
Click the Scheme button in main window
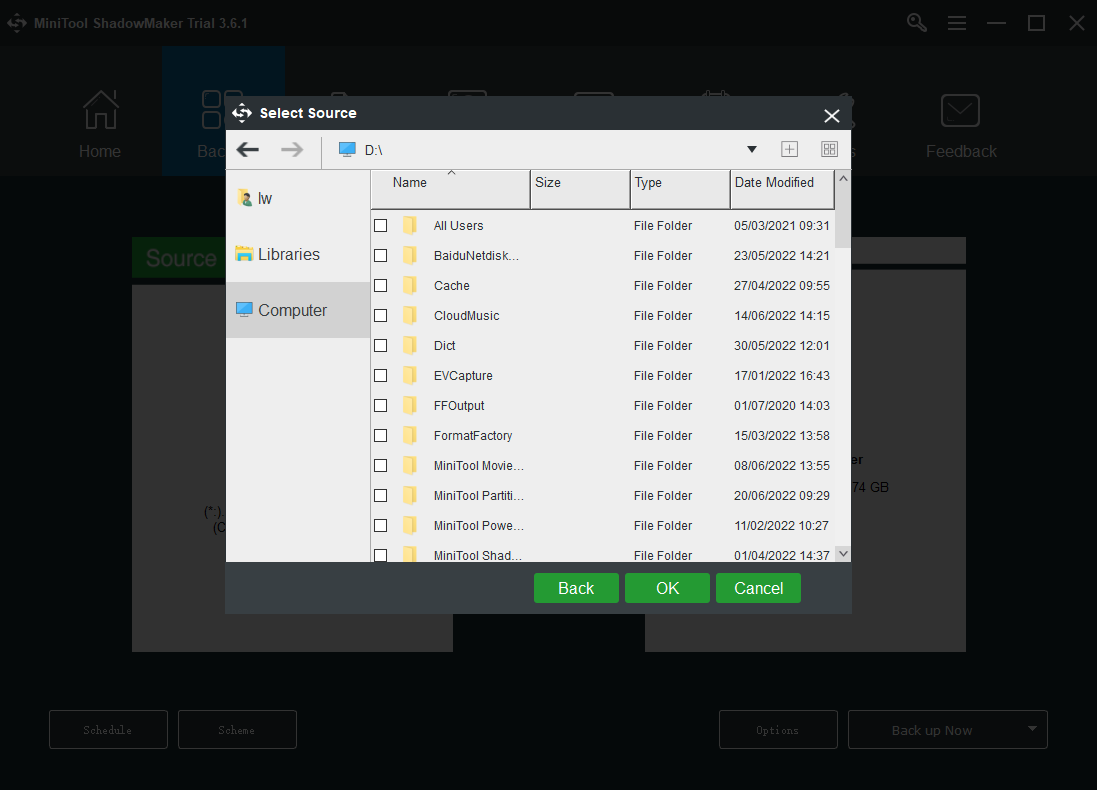[237, 730]
